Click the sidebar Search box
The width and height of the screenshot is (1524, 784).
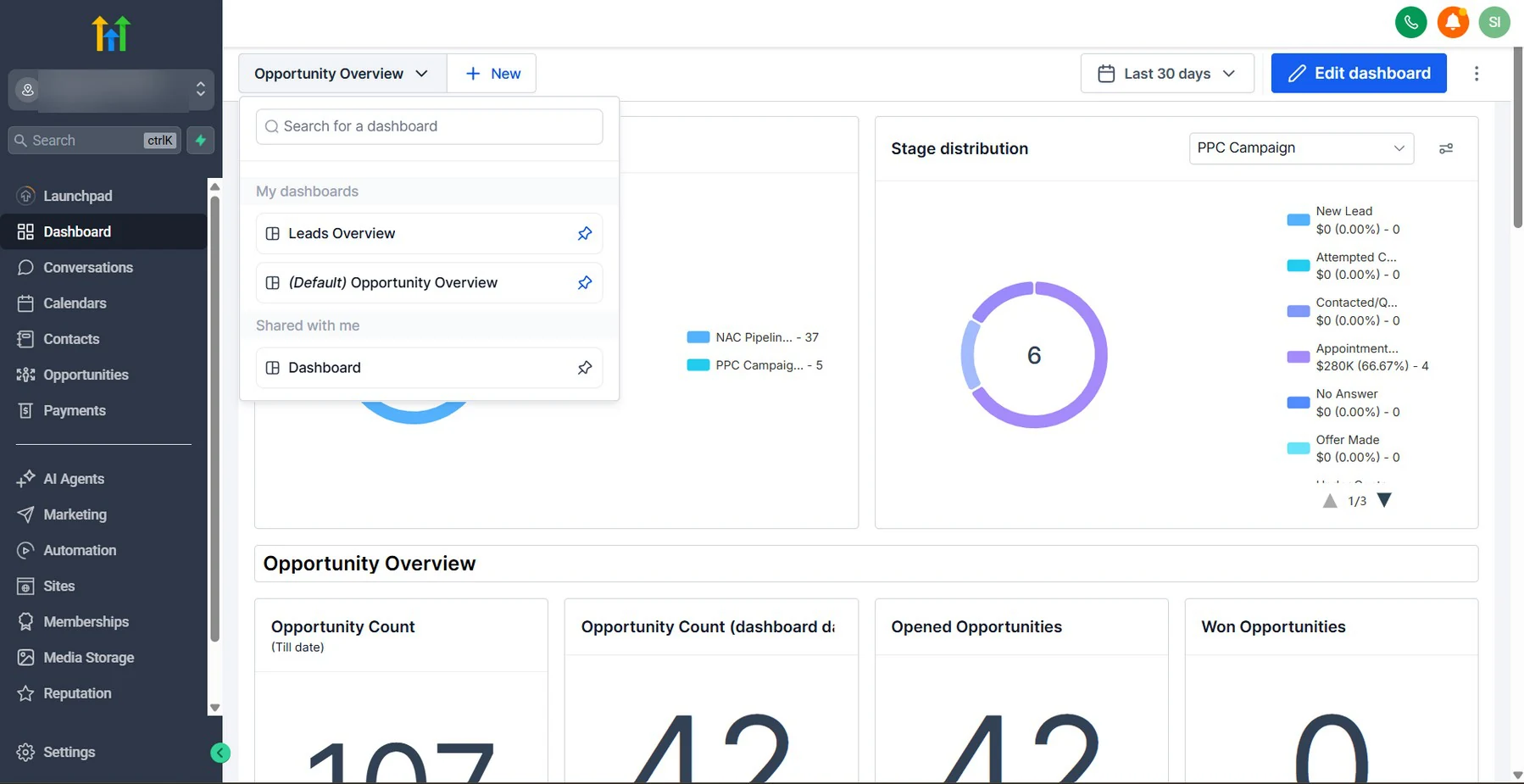tap(94, 140)
